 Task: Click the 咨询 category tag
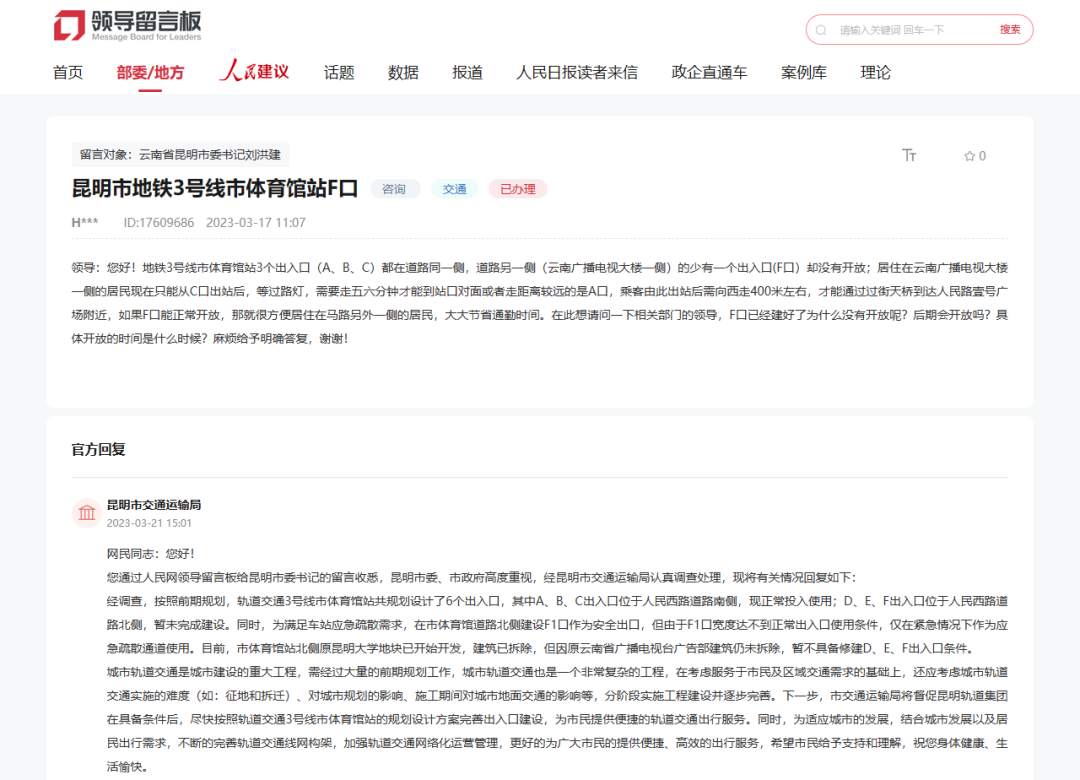tap(394, 189)
